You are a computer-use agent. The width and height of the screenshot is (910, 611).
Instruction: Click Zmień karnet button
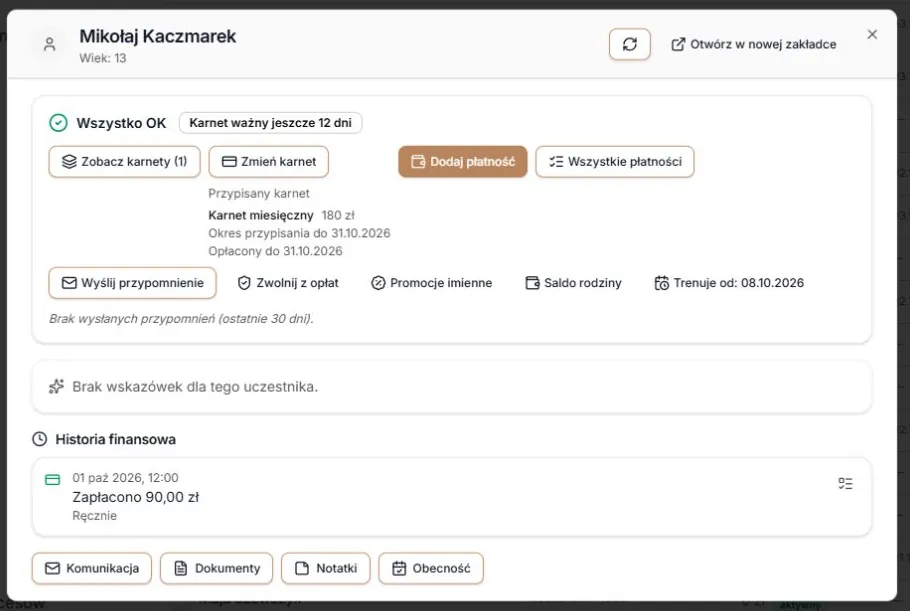click(269, 161)
